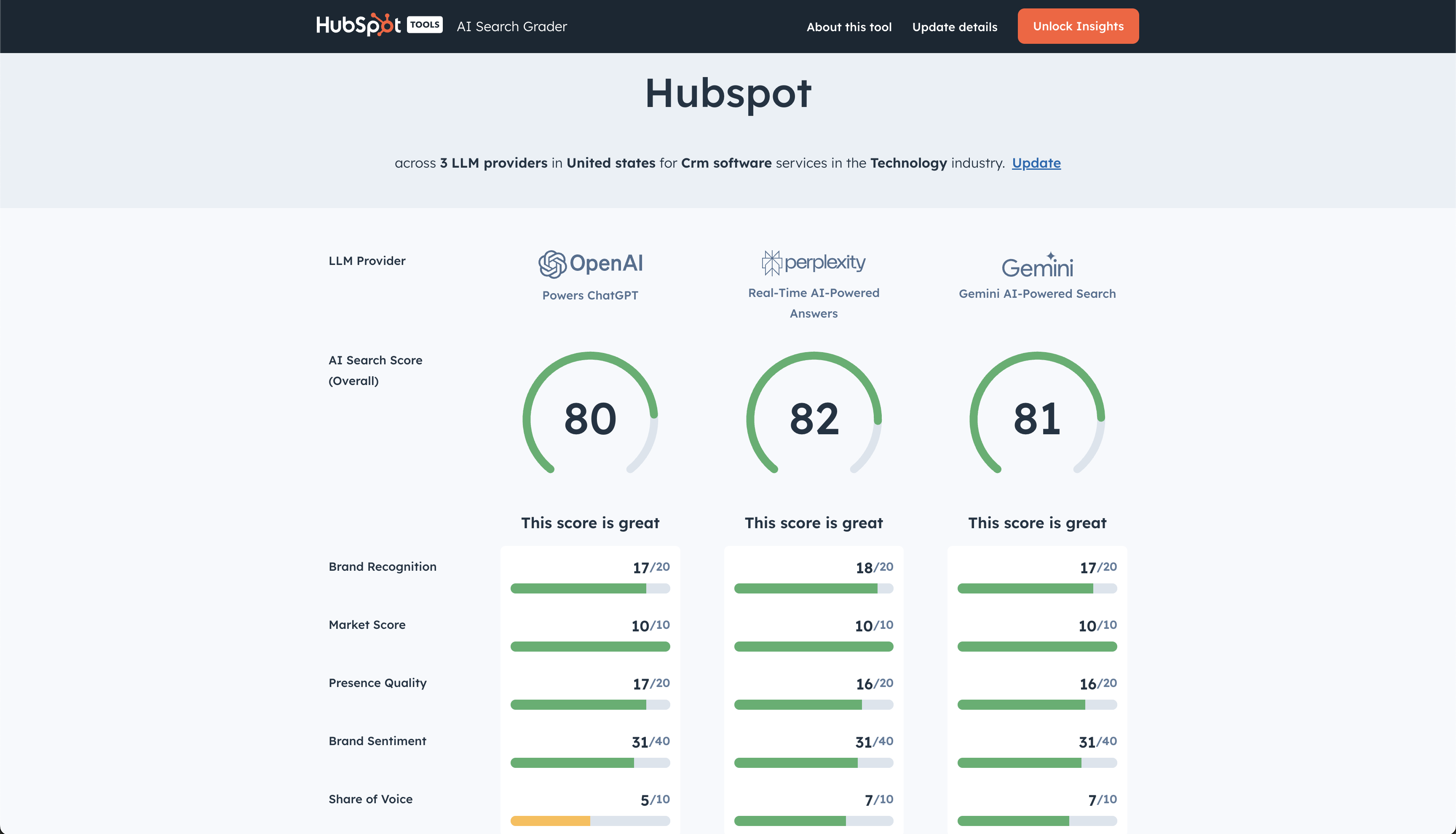This screenshot has width=1456, height=834.
Task: Click the '3 LLM providers' text
Action: click(x=494, y=163)
